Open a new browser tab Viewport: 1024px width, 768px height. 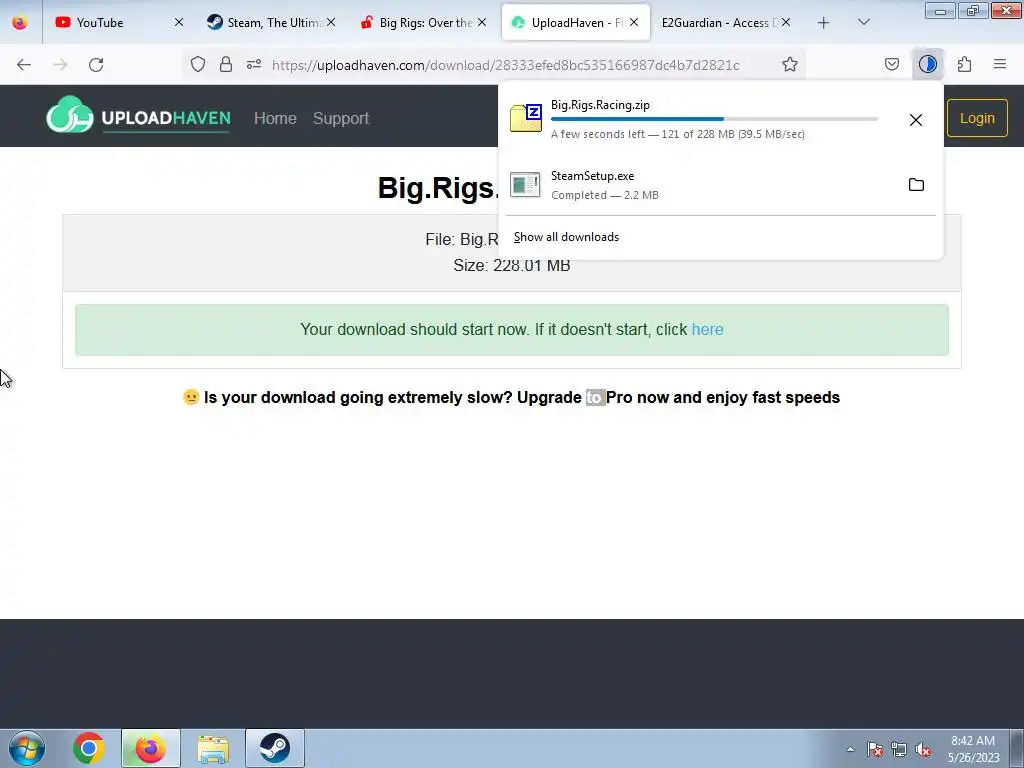(824, 23)
